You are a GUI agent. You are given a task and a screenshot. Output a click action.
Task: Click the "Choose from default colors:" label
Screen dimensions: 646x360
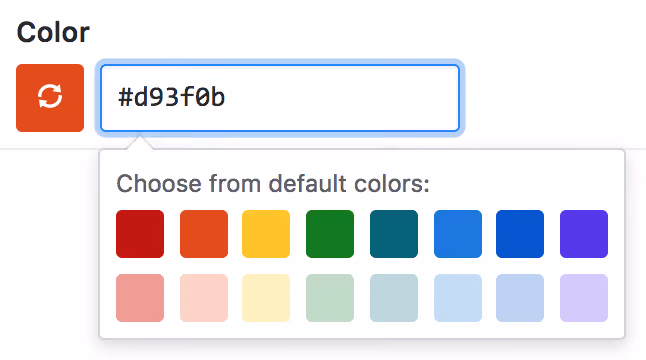point(273,183)
